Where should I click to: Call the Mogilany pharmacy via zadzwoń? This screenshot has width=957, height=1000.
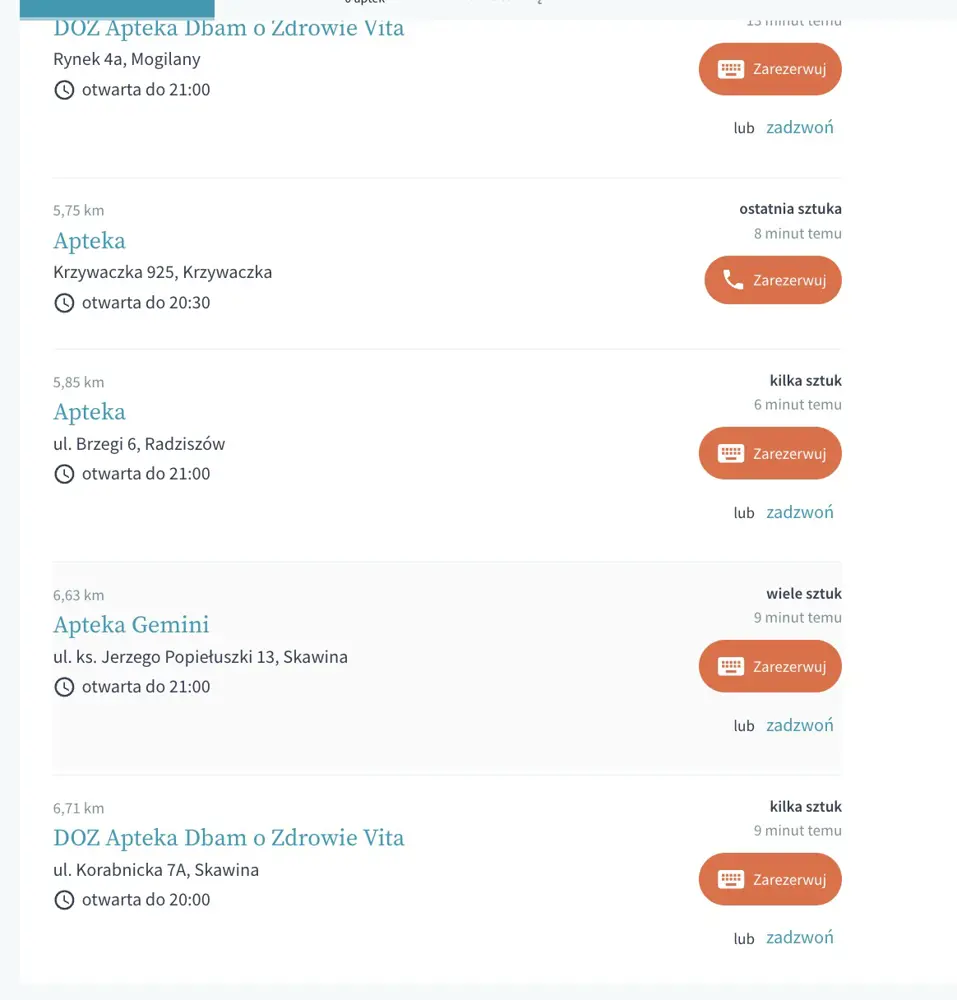tap(800, 128)
